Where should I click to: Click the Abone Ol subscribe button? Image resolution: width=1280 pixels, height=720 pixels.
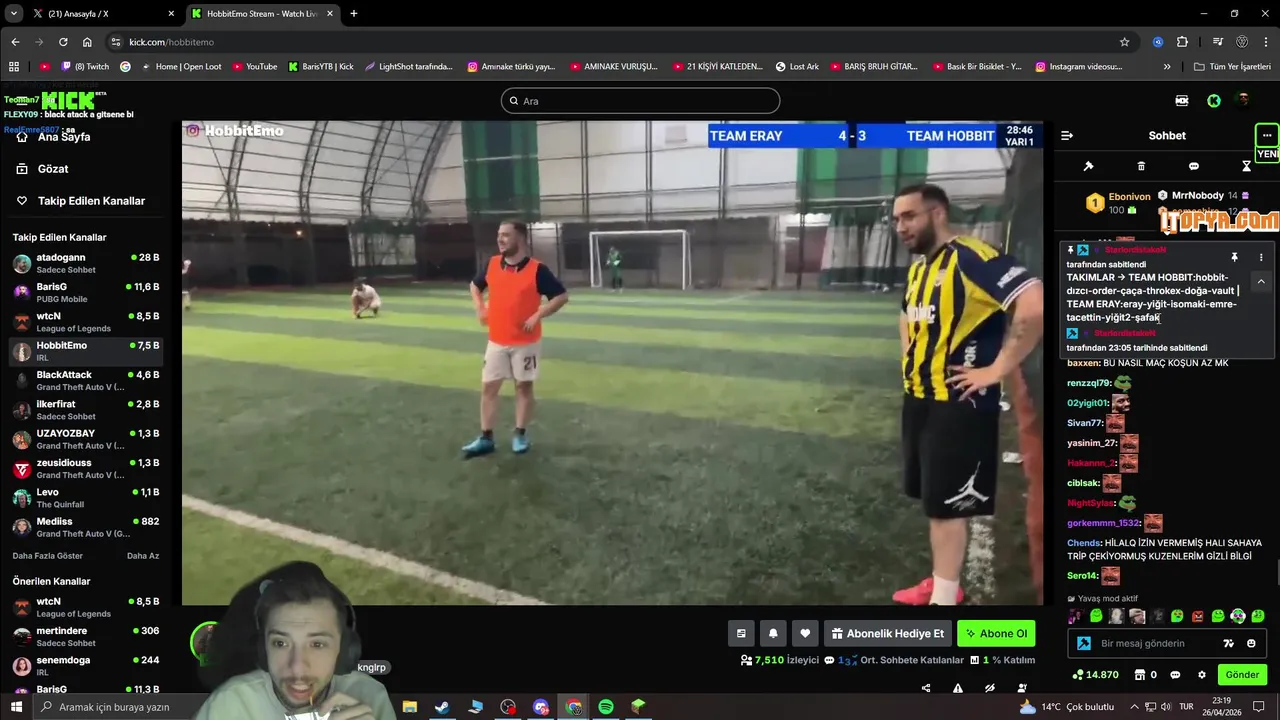click(x=996, y=633)
